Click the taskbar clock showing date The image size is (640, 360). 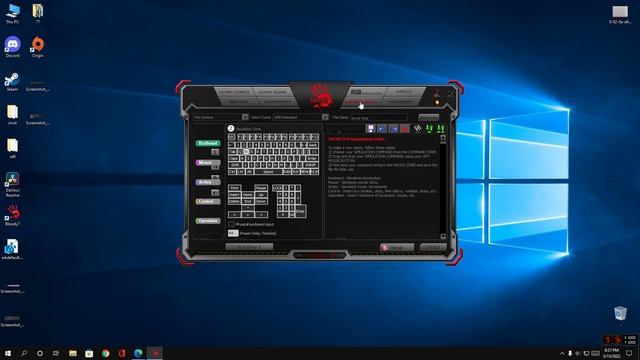(x=611, y=353)
